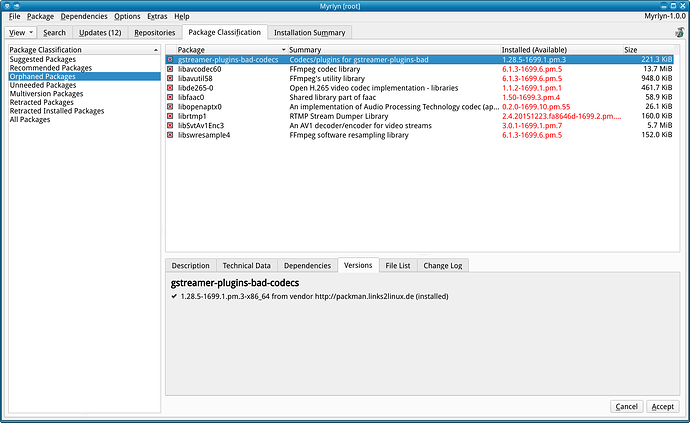Image resolution: width=690 pixels, height=423 pixels.
Task: Open the Package menu
Action: pos(40,16)
